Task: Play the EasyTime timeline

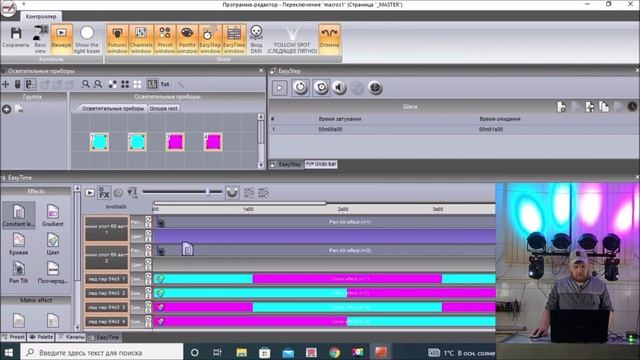Action: pyautogui.click(x=90, y=193)
